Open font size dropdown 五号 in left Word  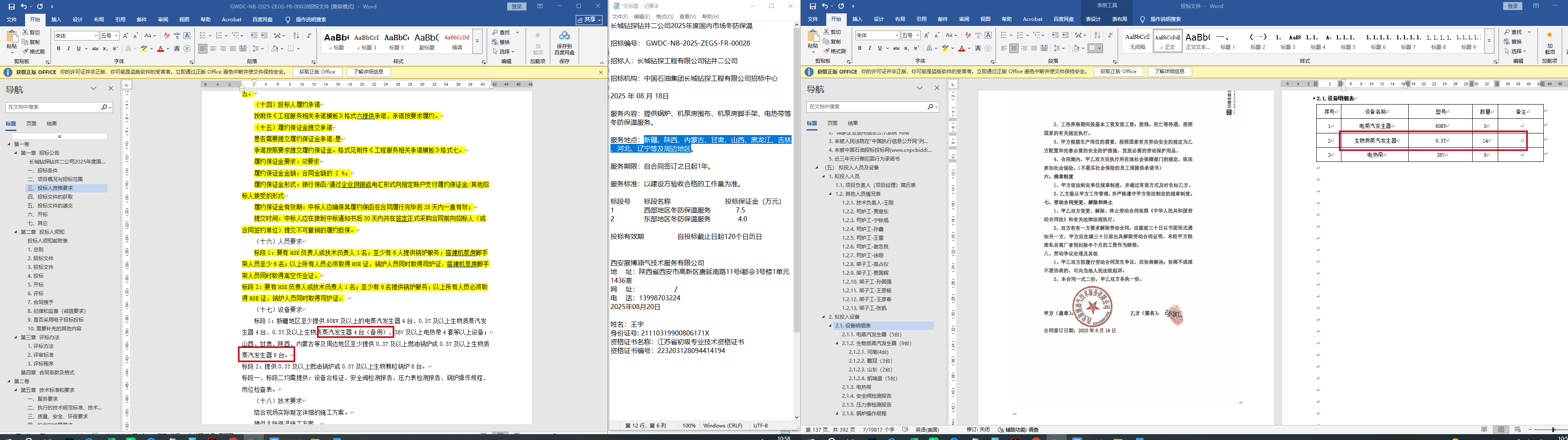[x=116, y=36]
